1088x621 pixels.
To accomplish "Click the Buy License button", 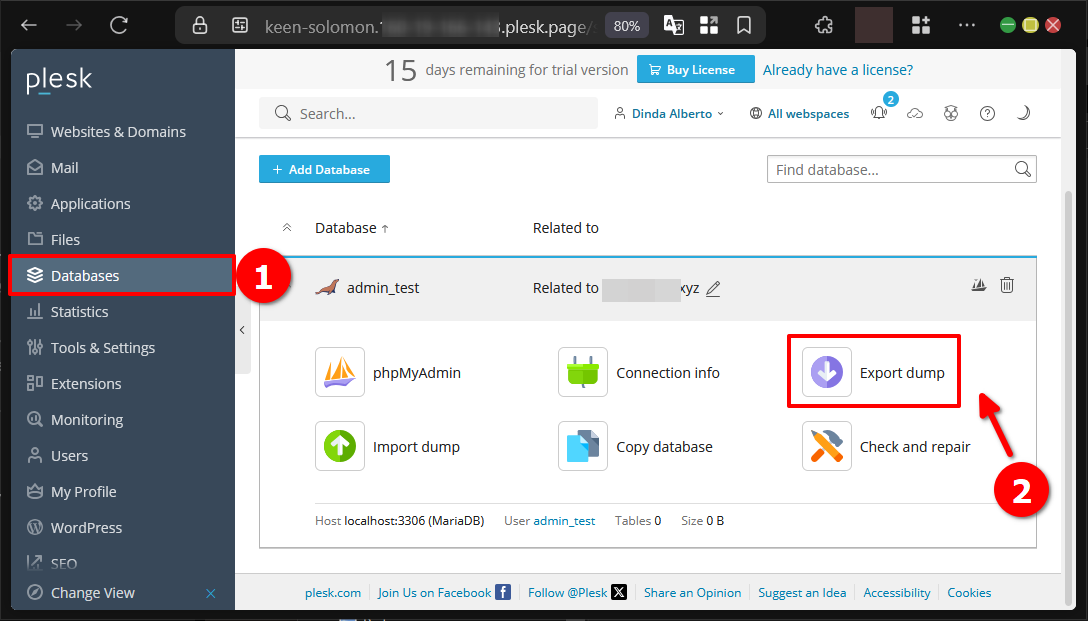I will (695, 69).
